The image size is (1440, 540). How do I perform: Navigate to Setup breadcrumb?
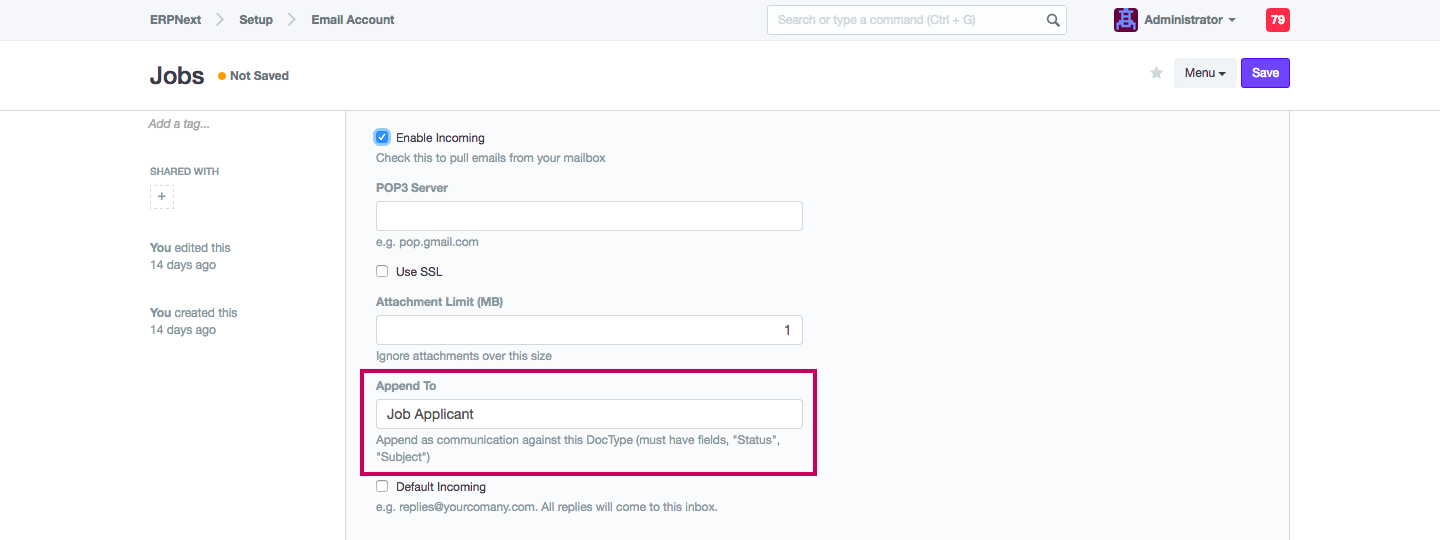(x=256, y=20)
